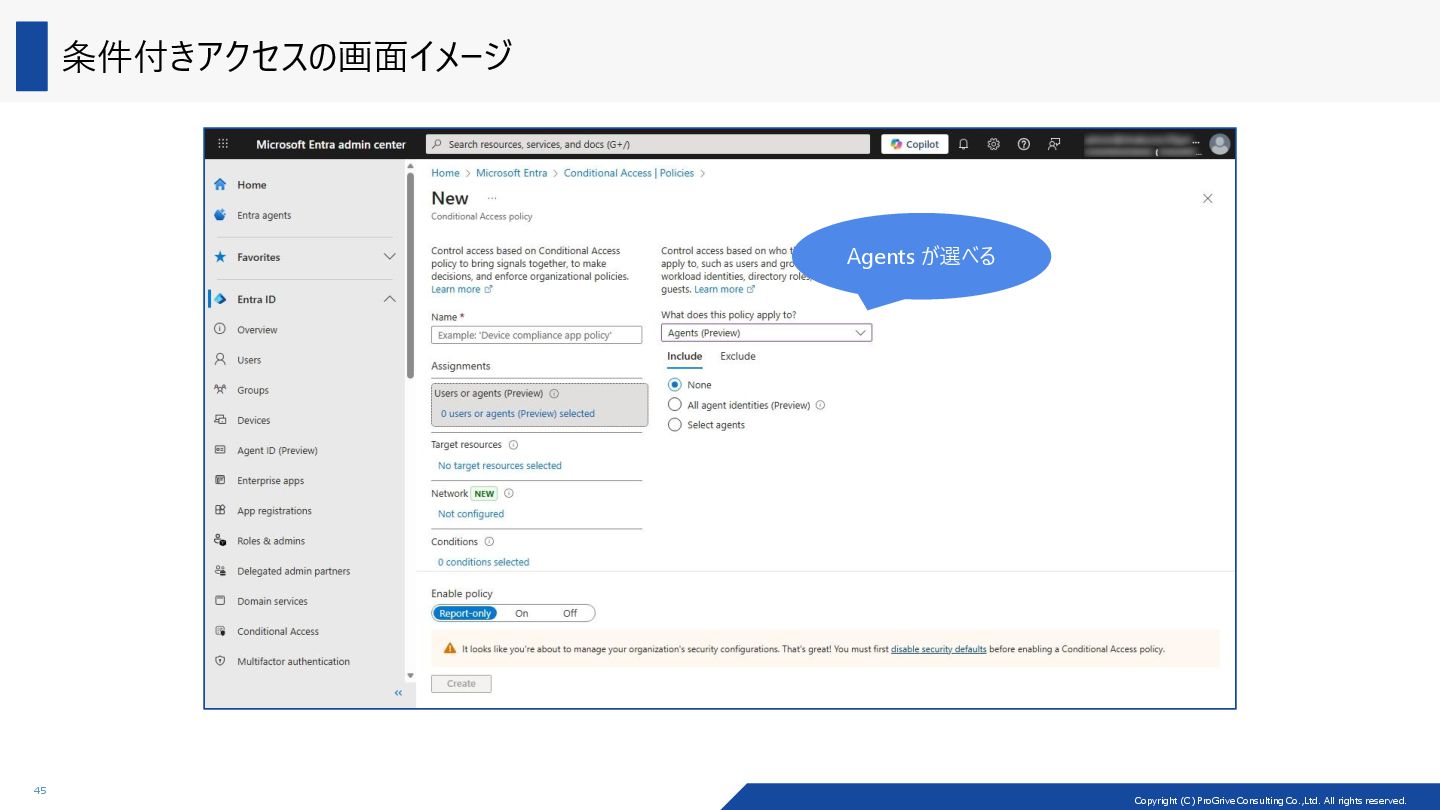Click the Overview info icon
The image size is (1440, 810).
tap(220, 329)
